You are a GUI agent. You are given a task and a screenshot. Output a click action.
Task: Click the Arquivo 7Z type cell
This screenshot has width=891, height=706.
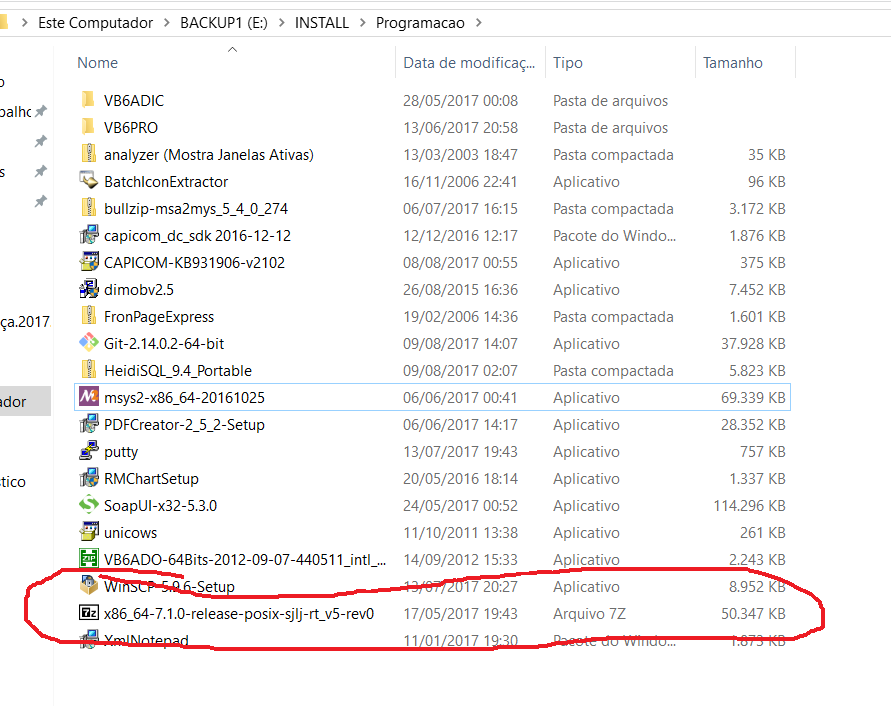coord(589,613)
